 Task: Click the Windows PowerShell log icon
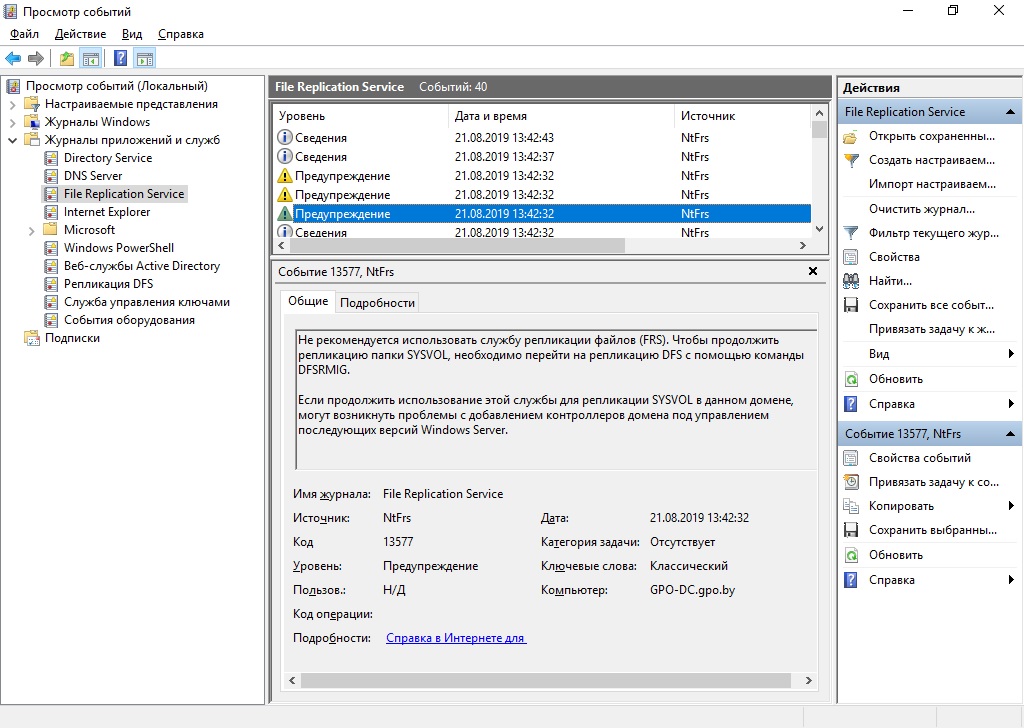pyautogui.click(x=51, y=247)
